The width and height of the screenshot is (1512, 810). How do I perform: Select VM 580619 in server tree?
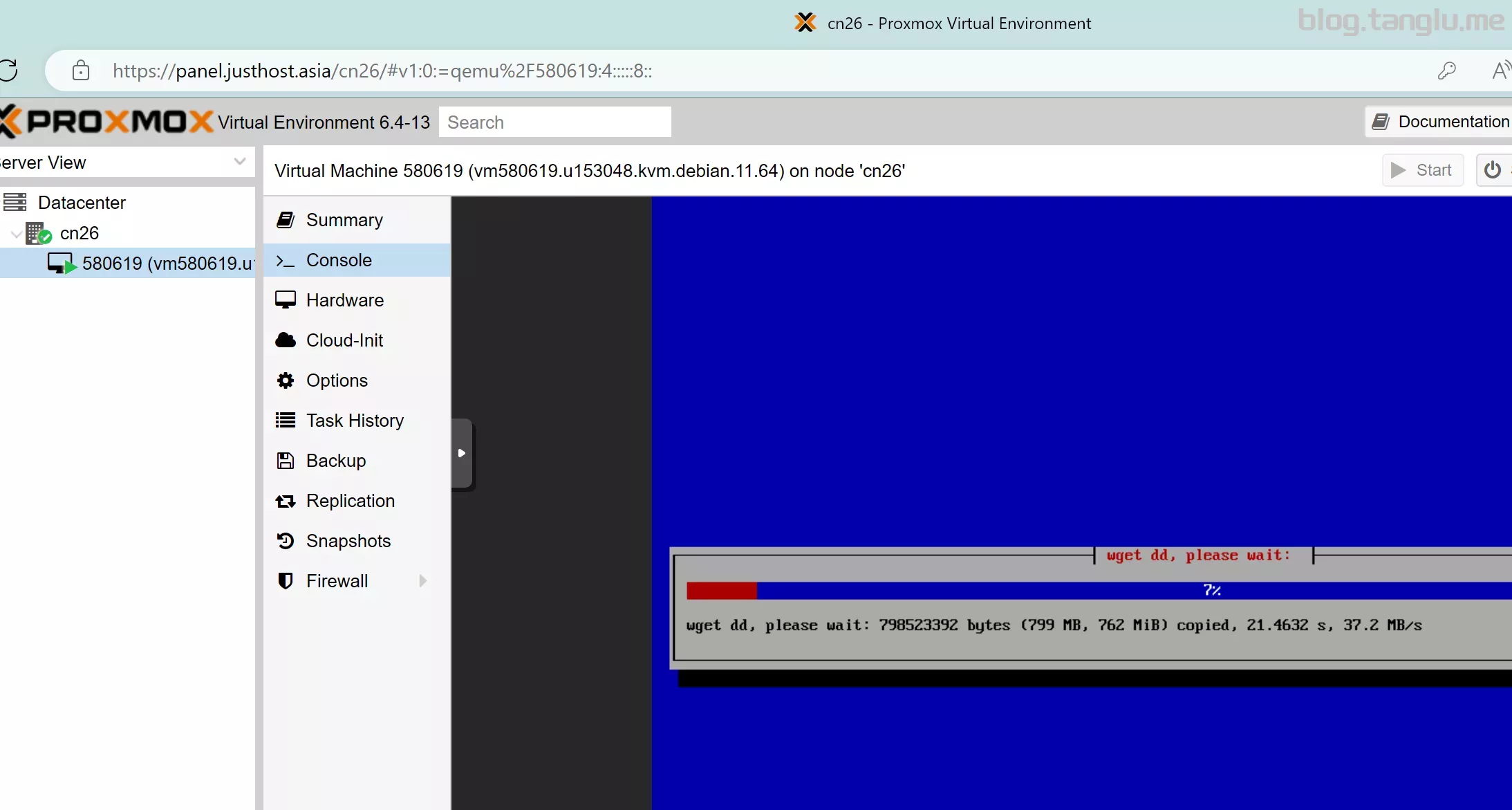pos(166,264)
